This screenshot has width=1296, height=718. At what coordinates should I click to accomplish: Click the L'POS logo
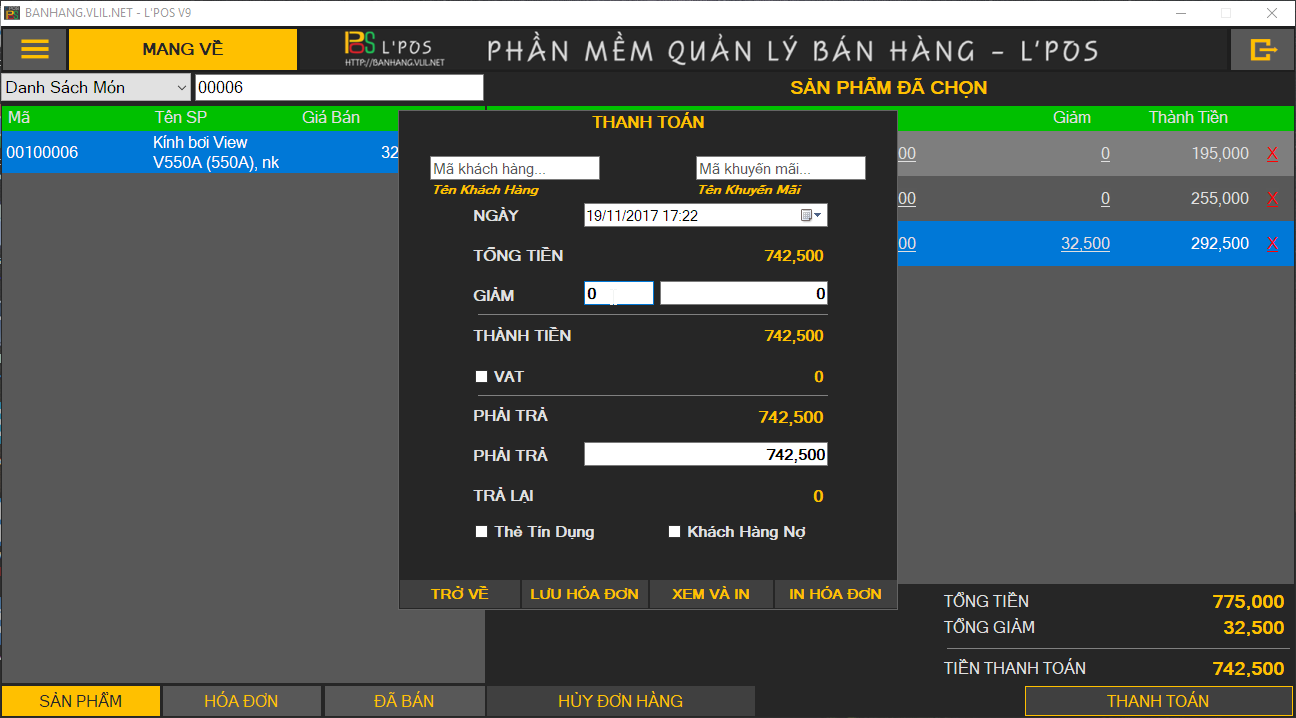pyautogui.click(x=394, y=49)
